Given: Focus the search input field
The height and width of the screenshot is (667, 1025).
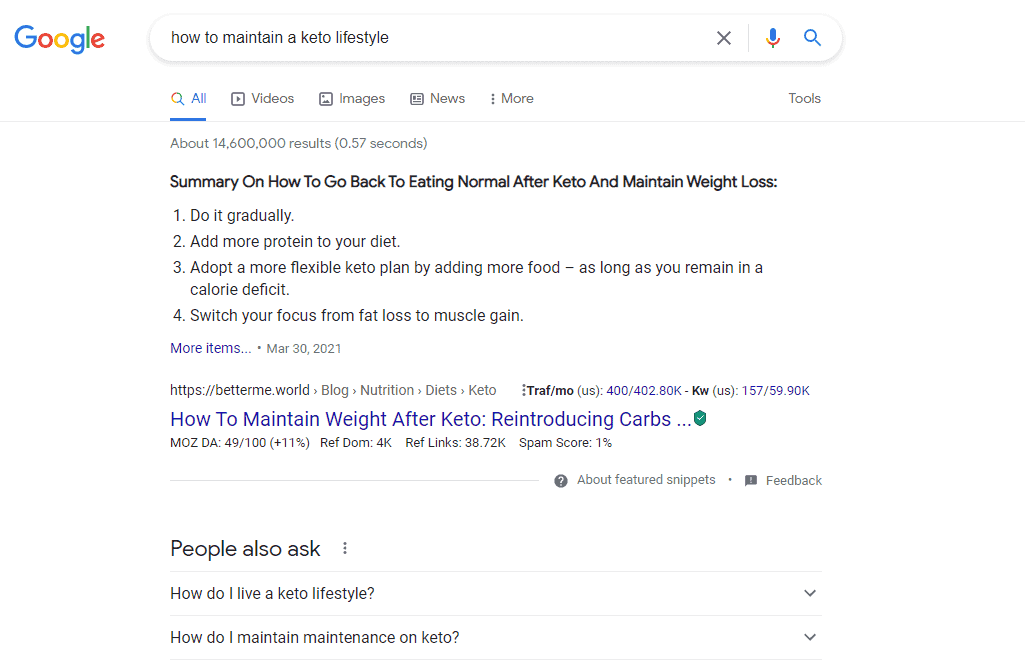Looking at the screenshot, I should [x=430, y=38].
